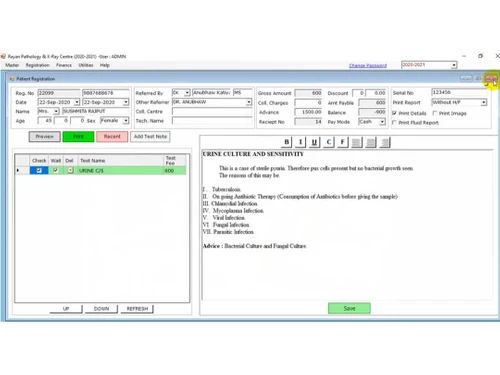
Task: Align report text center
Action: [x=370, y=142]
